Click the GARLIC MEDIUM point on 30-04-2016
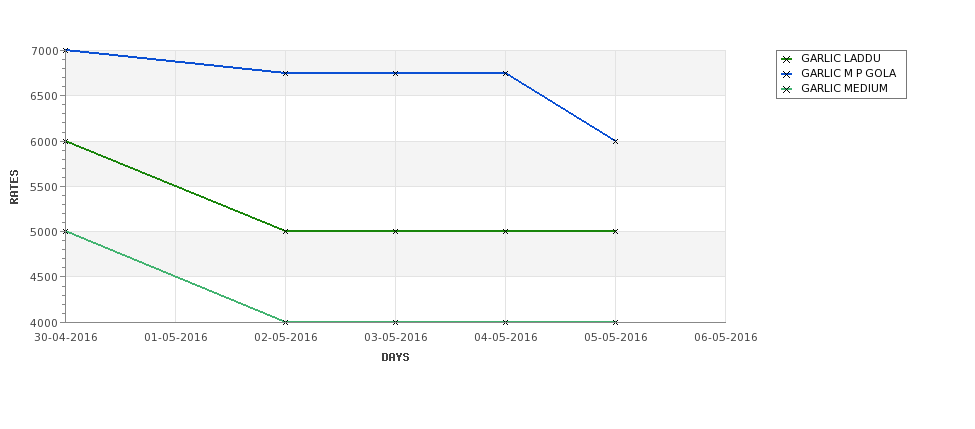975x429 pixels. coord(65,231)
